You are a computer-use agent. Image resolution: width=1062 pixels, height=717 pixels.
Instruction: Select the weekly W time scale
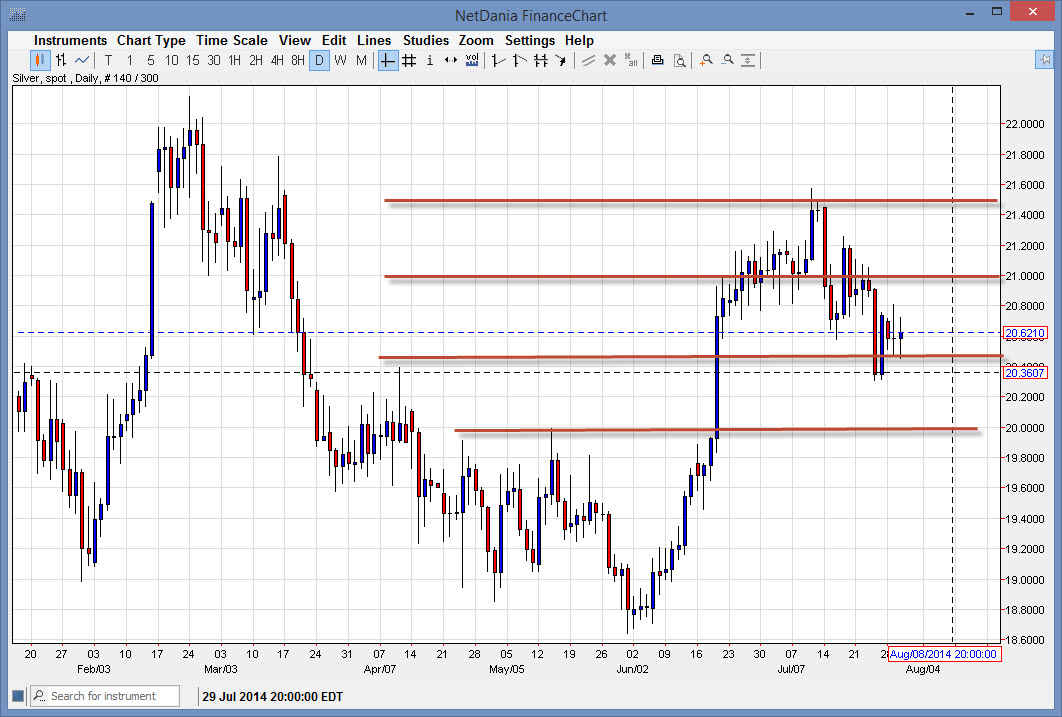point(340,61)
